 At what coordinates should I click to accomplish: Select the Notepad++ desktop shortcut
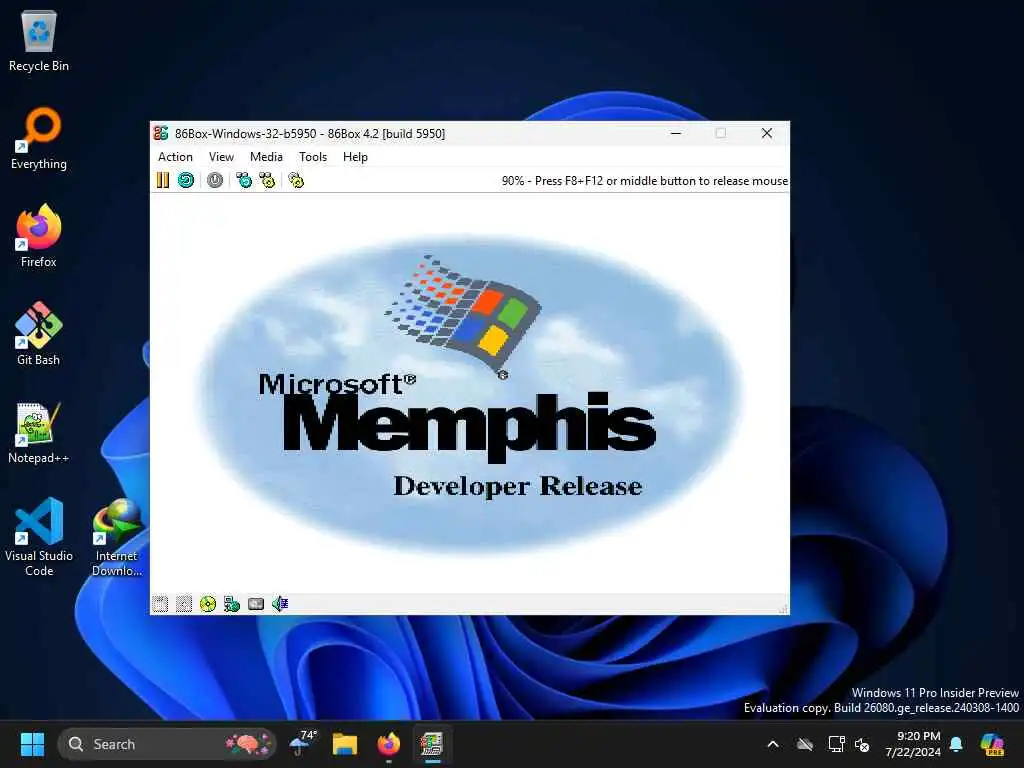click(x=39, y=433)
